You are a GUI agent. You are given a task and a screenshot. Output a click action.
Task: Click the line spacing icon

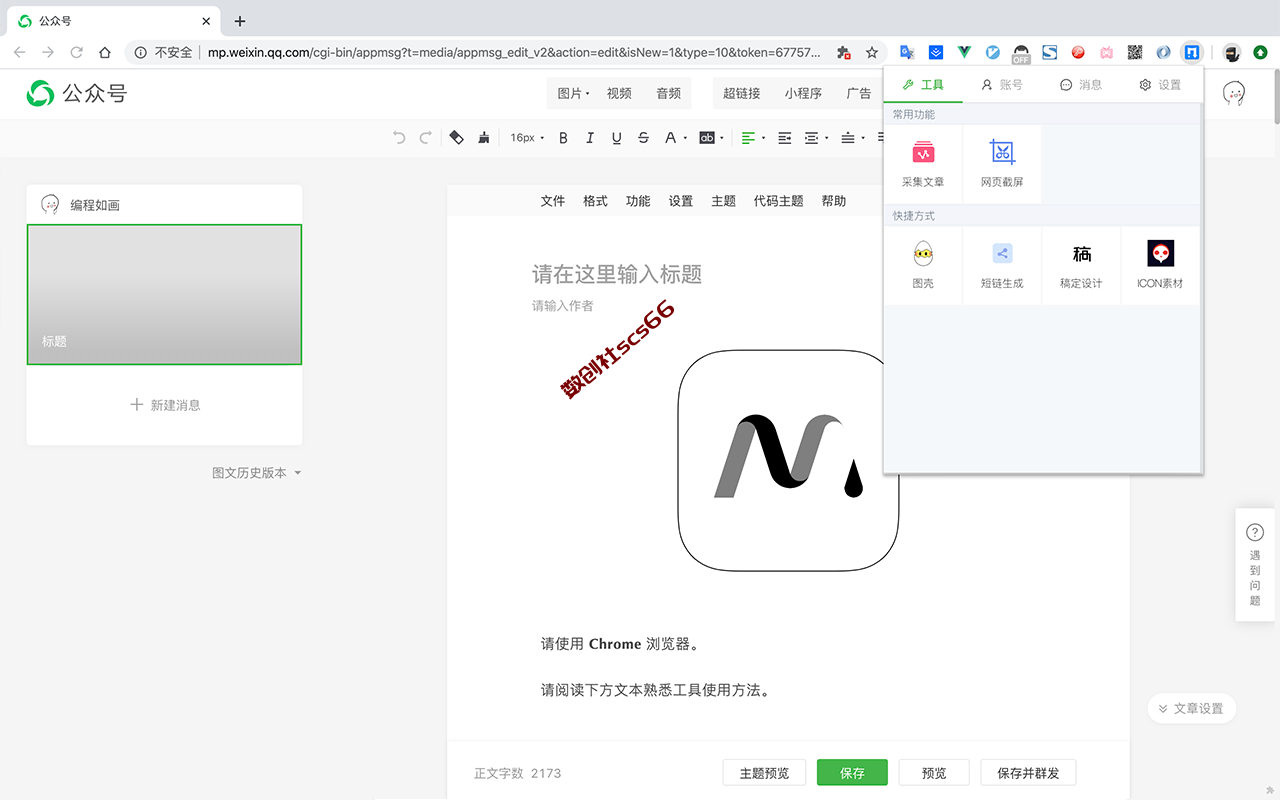point(848,138)
